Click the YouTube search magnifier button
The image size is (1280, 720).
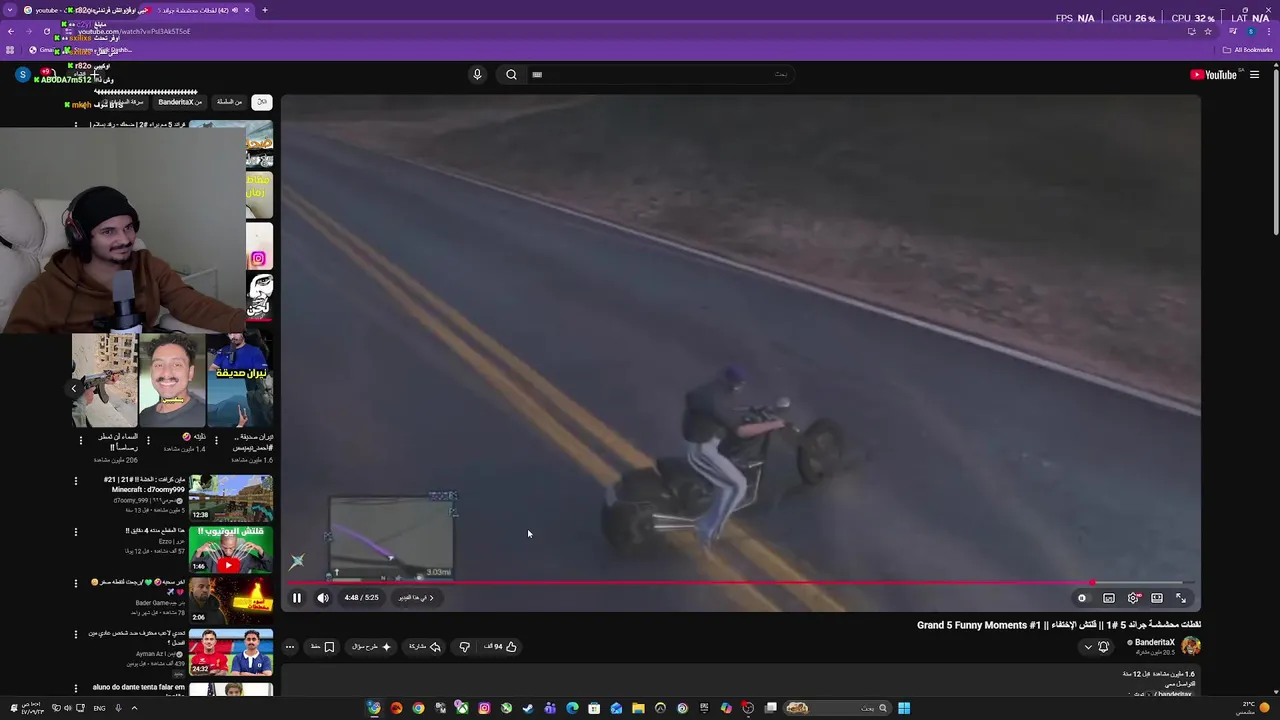click(511, 75)
